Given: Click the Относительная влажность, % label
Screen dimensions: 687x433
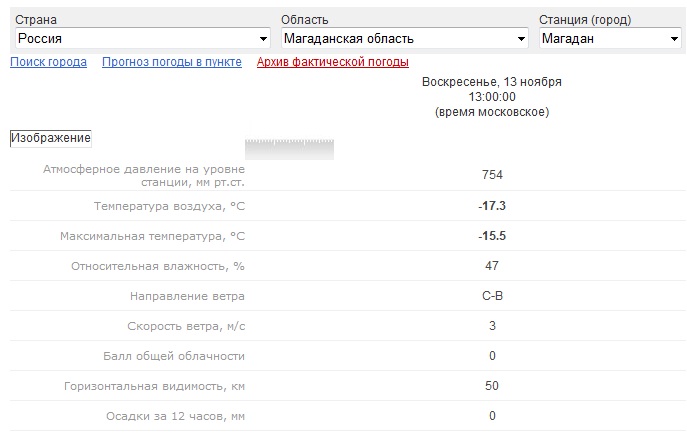Looking at the screenshot, I should coord(158,266).
